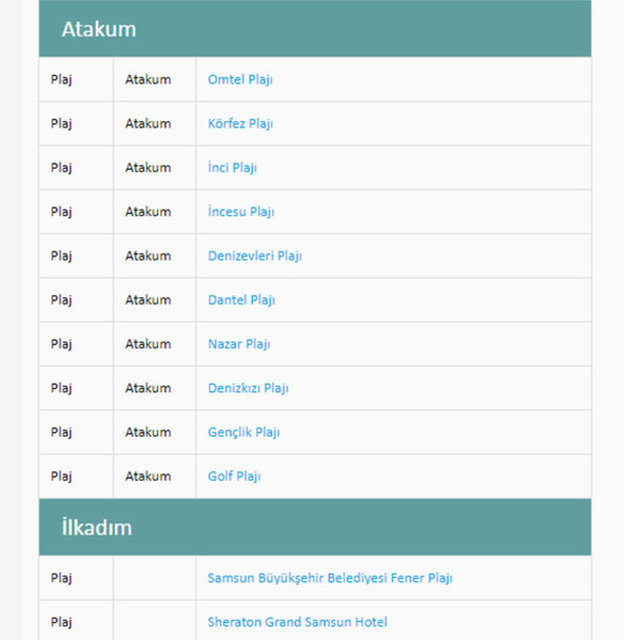Open the Golf Plajı link
Screen dimensions: 624x640
coord(234,476)
